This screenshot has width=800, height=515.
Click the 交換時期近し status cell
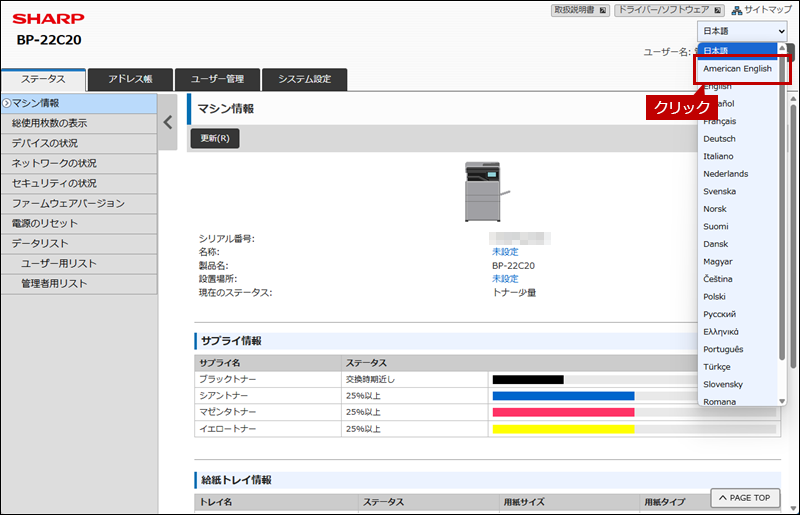414,379
